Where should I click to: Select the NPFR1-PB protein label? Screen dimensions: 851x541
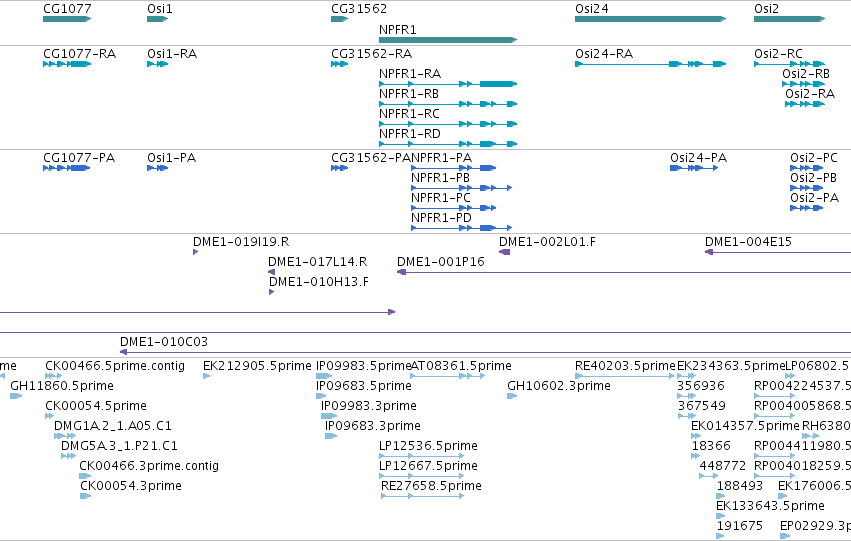[440, 178]
